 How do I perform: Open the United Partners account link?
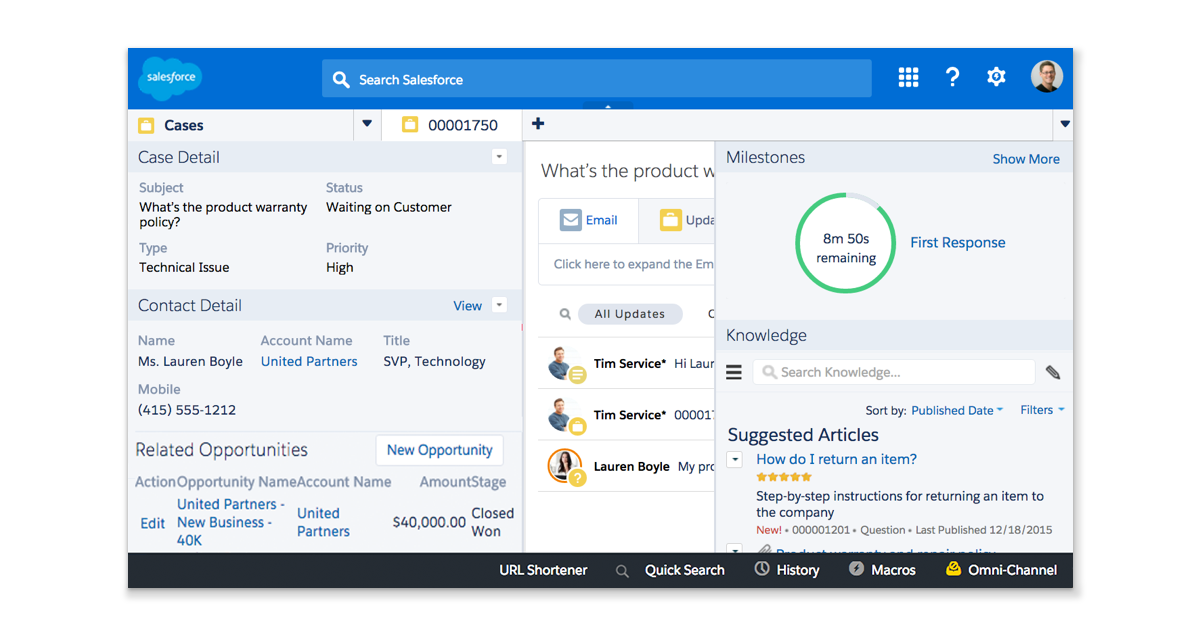(x=309, y=362)
